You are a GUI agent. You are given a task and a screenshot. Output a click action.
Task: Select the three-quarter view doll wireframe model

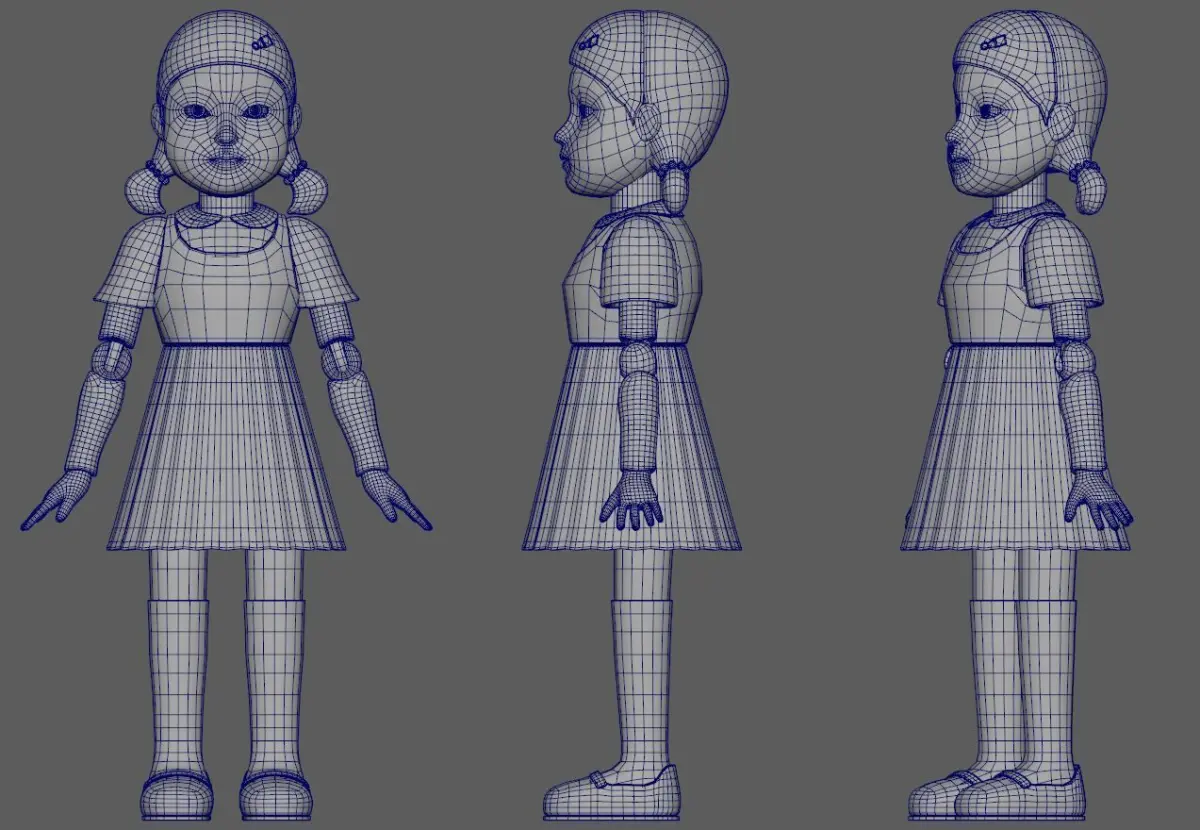click(1017, 416)
